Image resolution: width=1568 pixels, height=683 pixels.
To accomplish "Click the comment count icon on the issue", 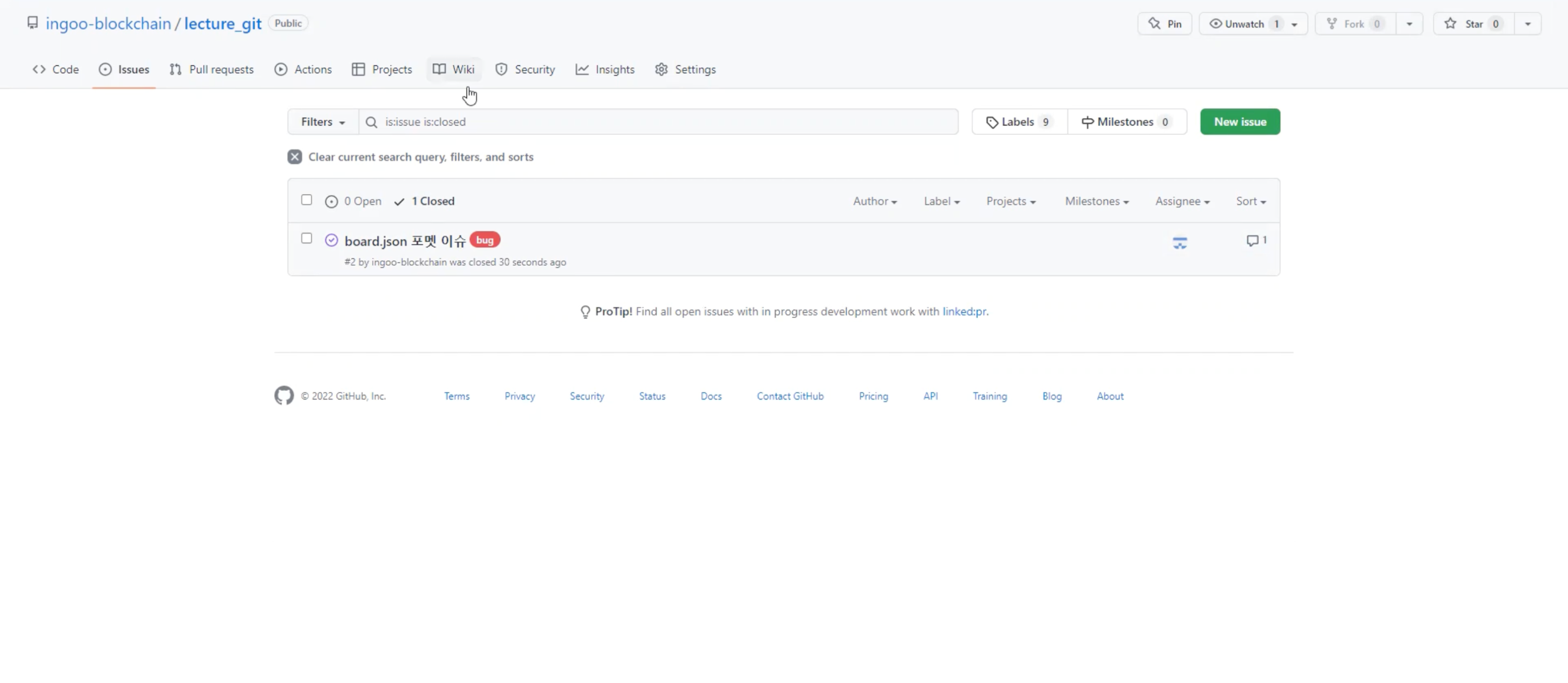I will [1252, 241].
